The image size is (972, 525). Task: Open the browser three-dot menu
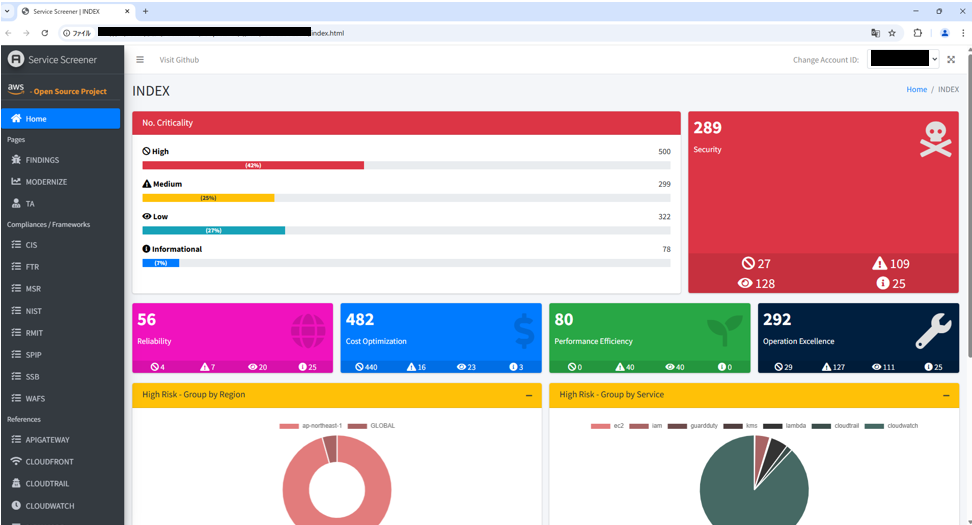(963, 33)
